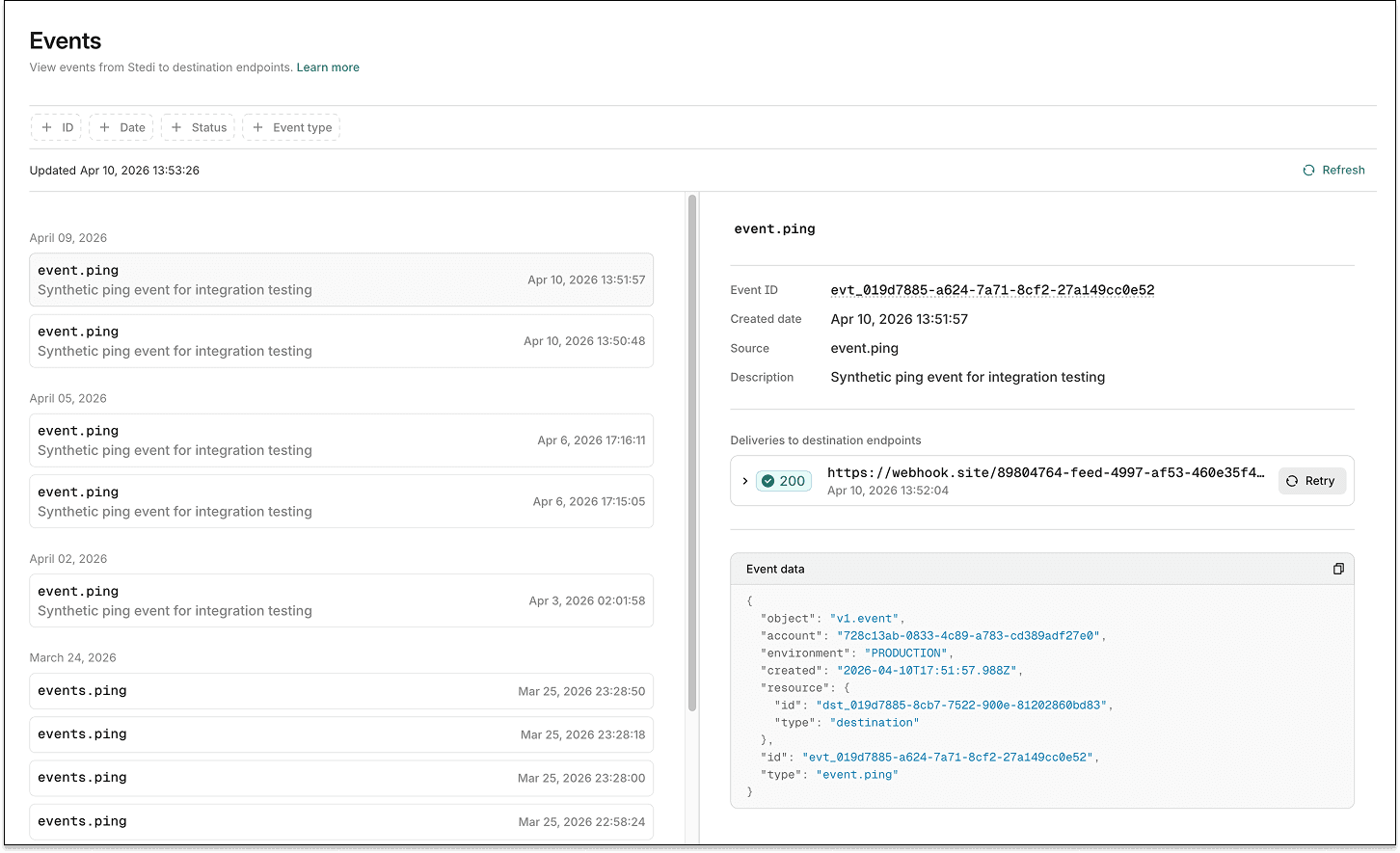
Task: Open the event.ping dated Apr 3 02:01:58
Action: point(341,600)
